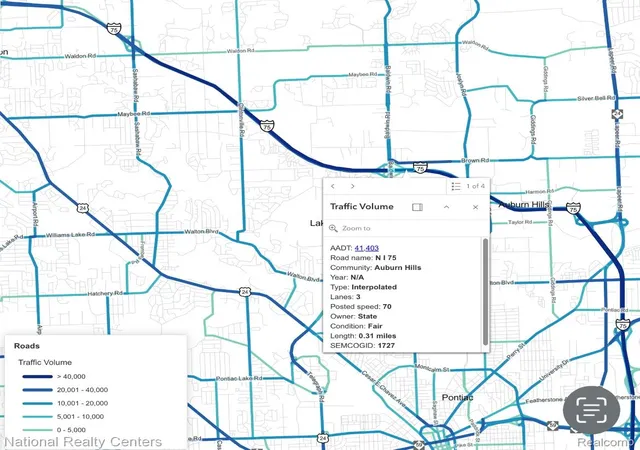Click the Traffic Volume heading in legend

45,362
